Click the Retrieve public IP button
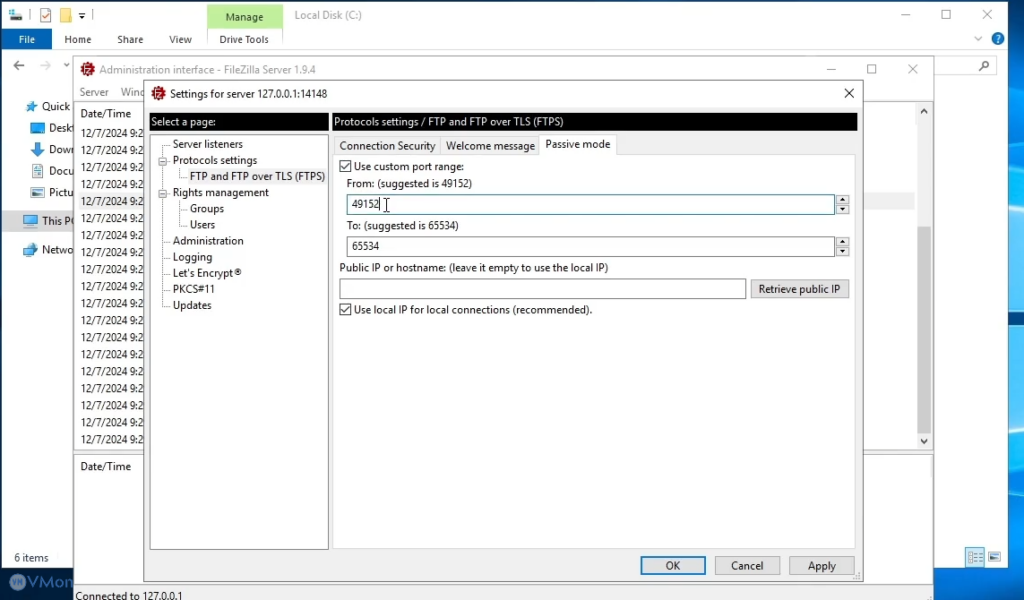1024x600 pixels. [800, 289]
